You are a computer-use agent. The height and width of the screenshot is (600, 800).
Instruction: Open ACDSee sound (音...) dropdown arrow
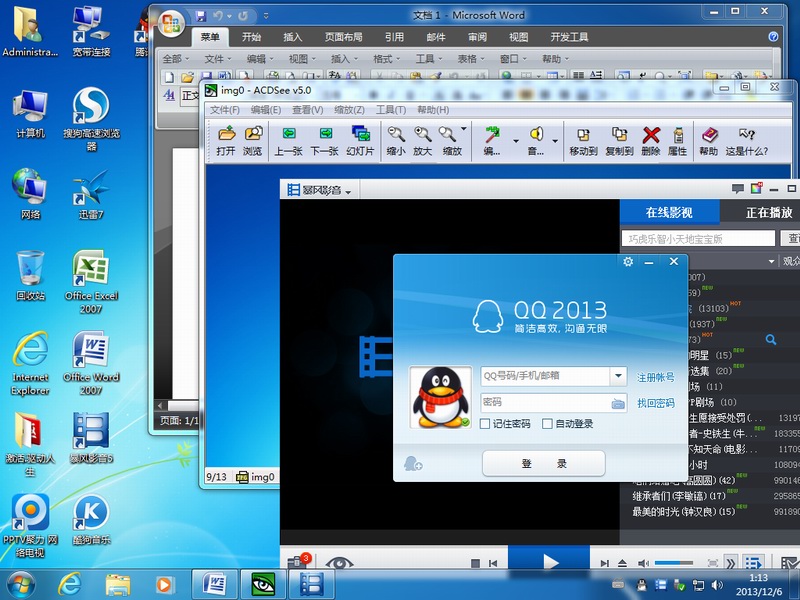pyautogui.click(x=555, y=141)
